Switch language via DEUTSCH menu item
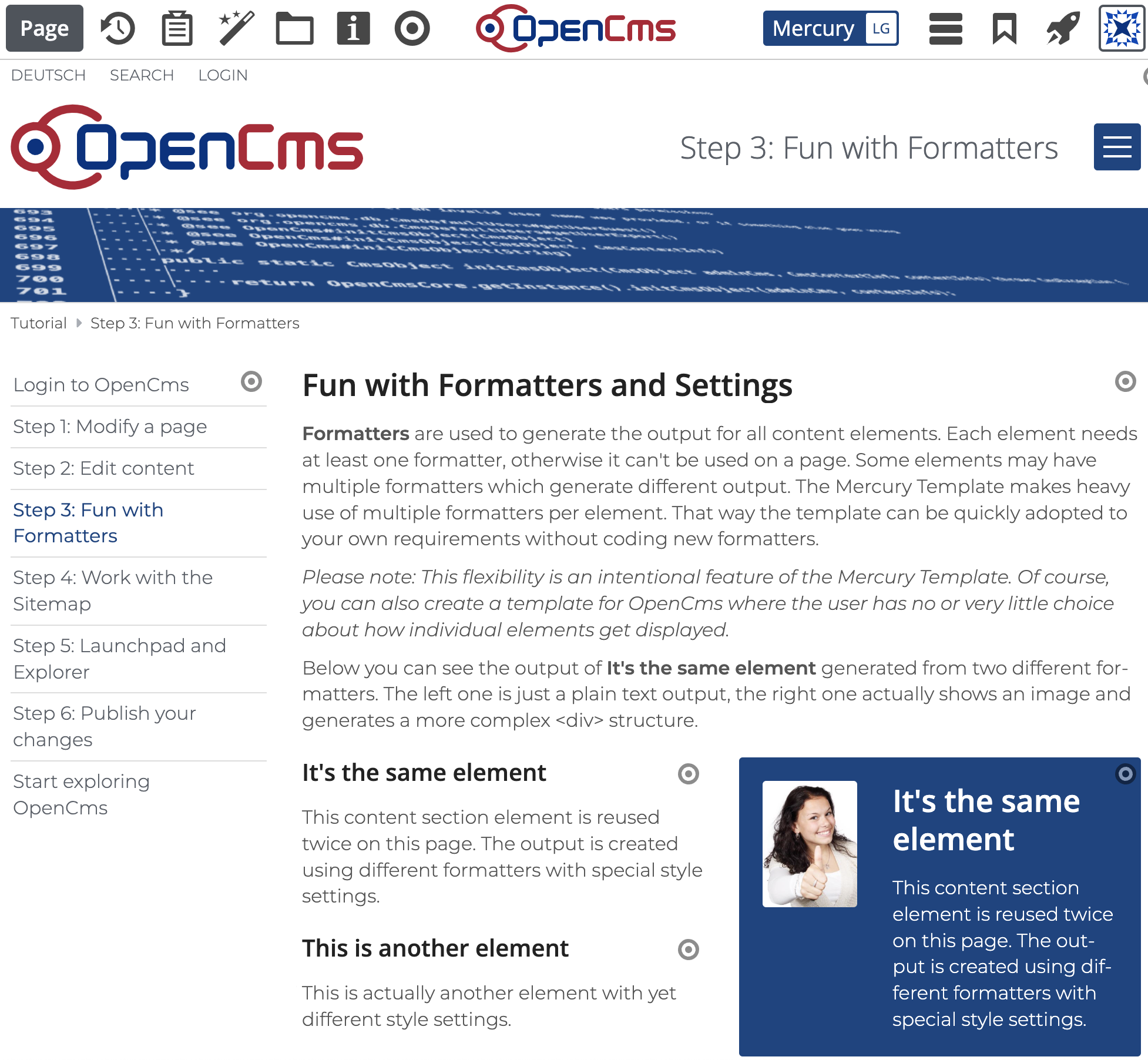The height and width of the screenshot is (1060, 1148). click(48, 75)
